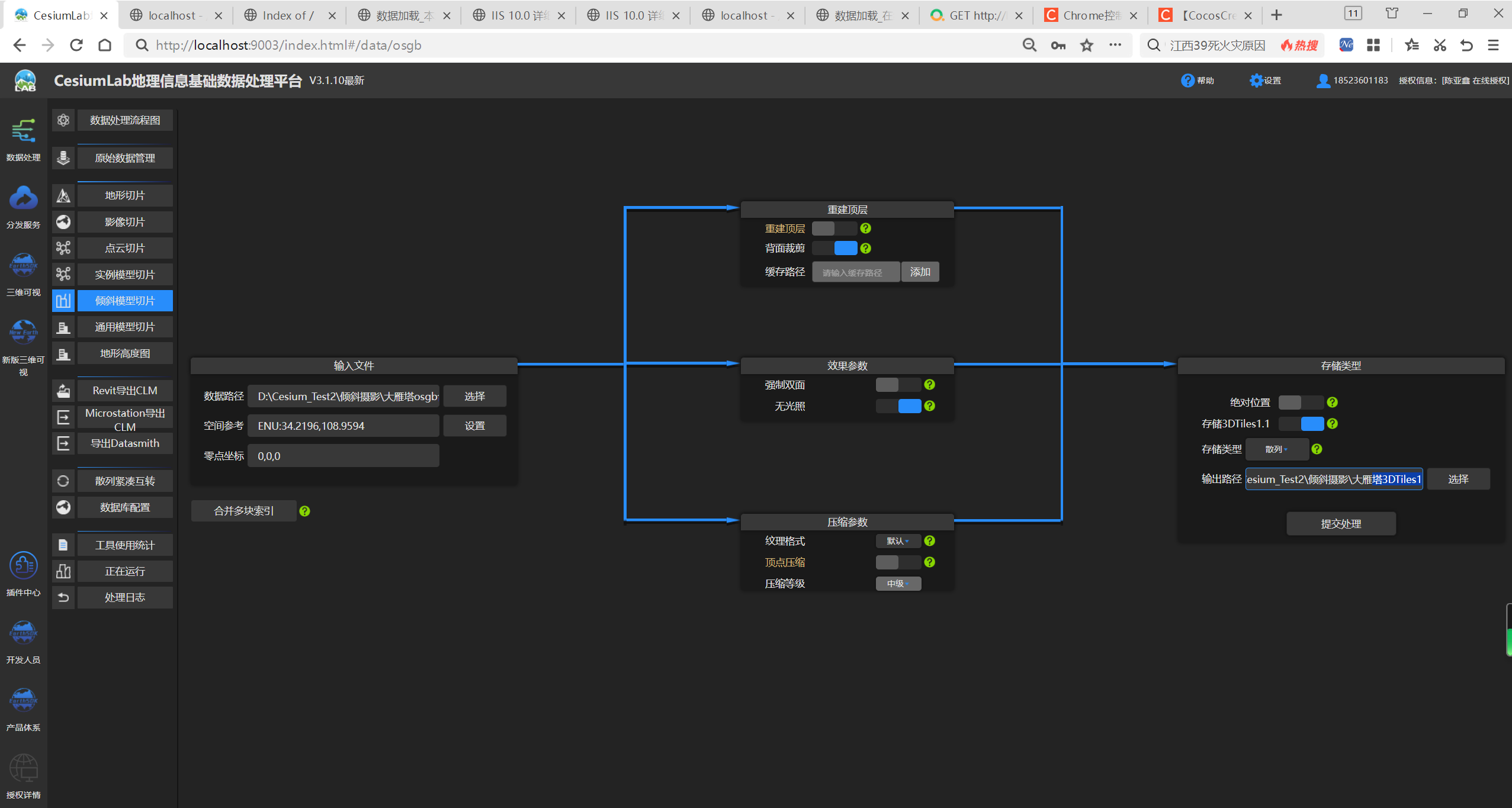
Task: Click the point-cloud icon beside 点云切片
Action: tap(63, 248)
